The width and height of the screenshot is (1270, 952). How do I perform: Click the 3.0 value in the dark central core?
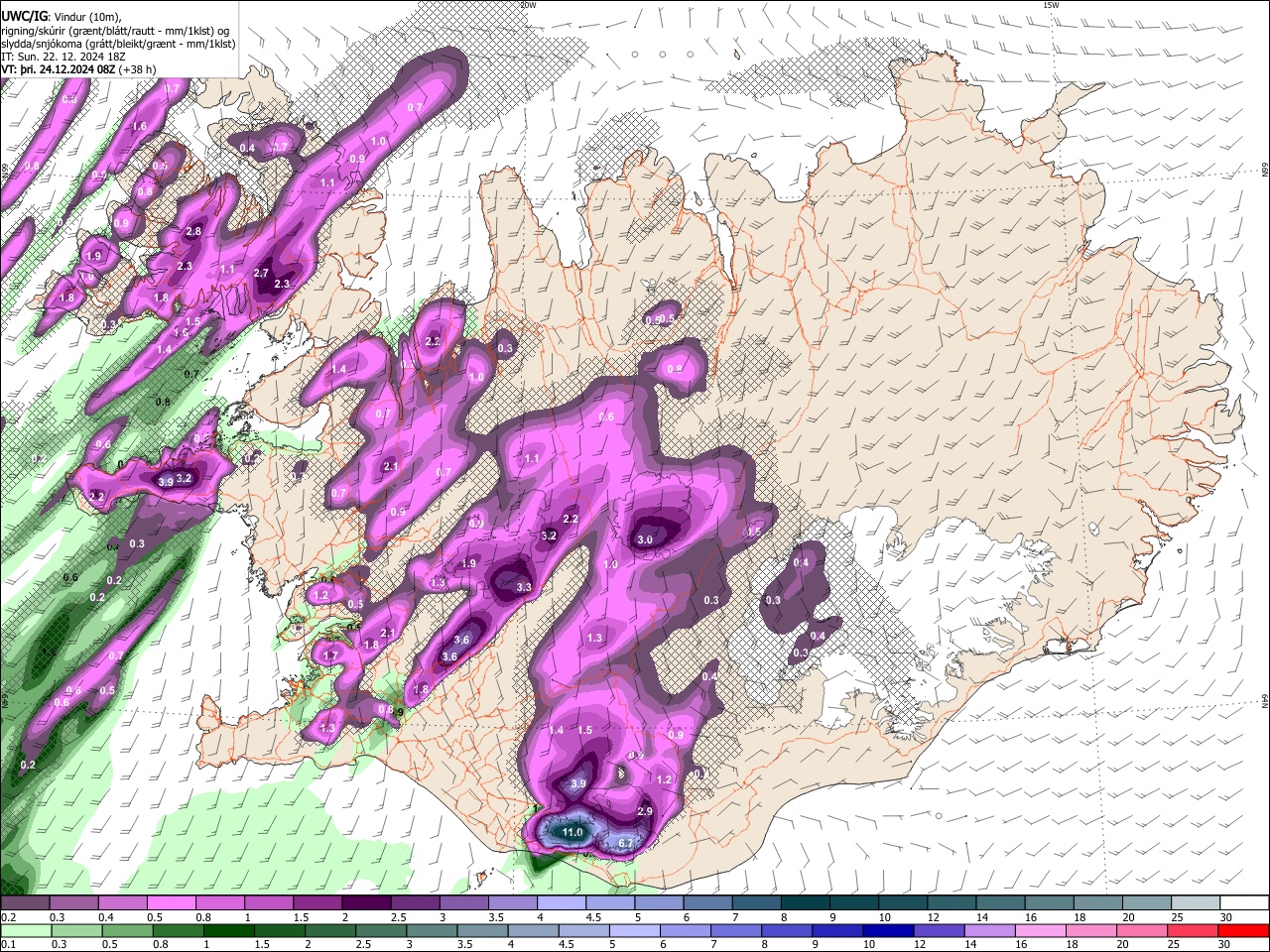point(645,539)
